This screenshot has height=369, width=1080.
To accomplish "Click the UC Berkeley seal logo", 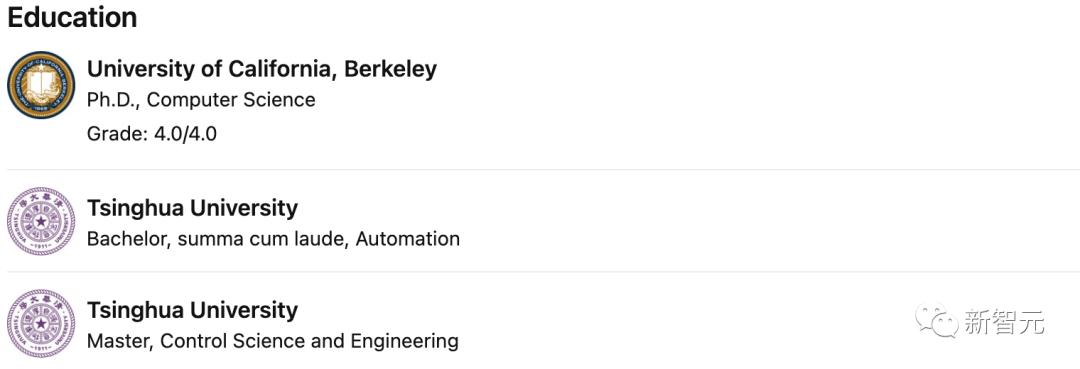I will point(41,85).
